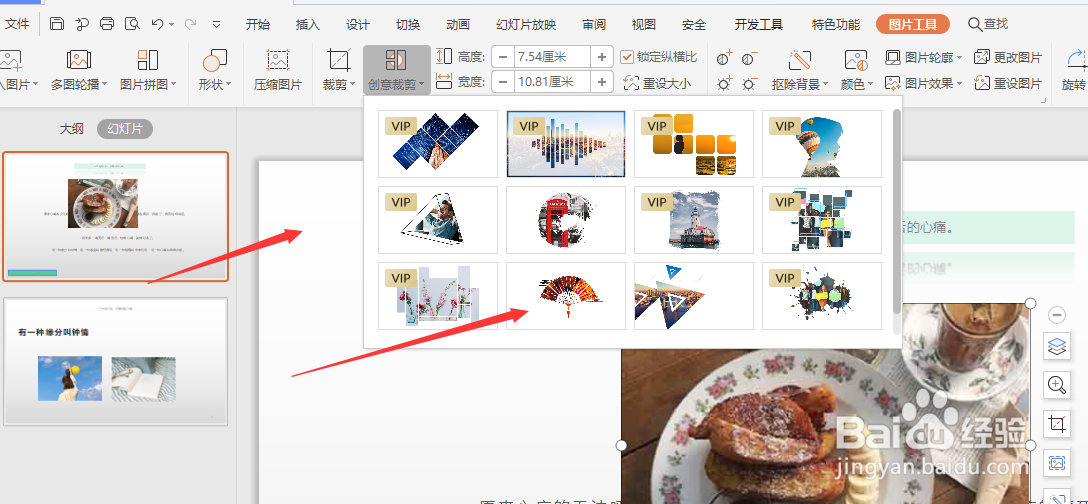Select the second slide thumbnail 有一种缘分叫钟情
This screenshot has height=504, width=1088.
tap(115, 362)
